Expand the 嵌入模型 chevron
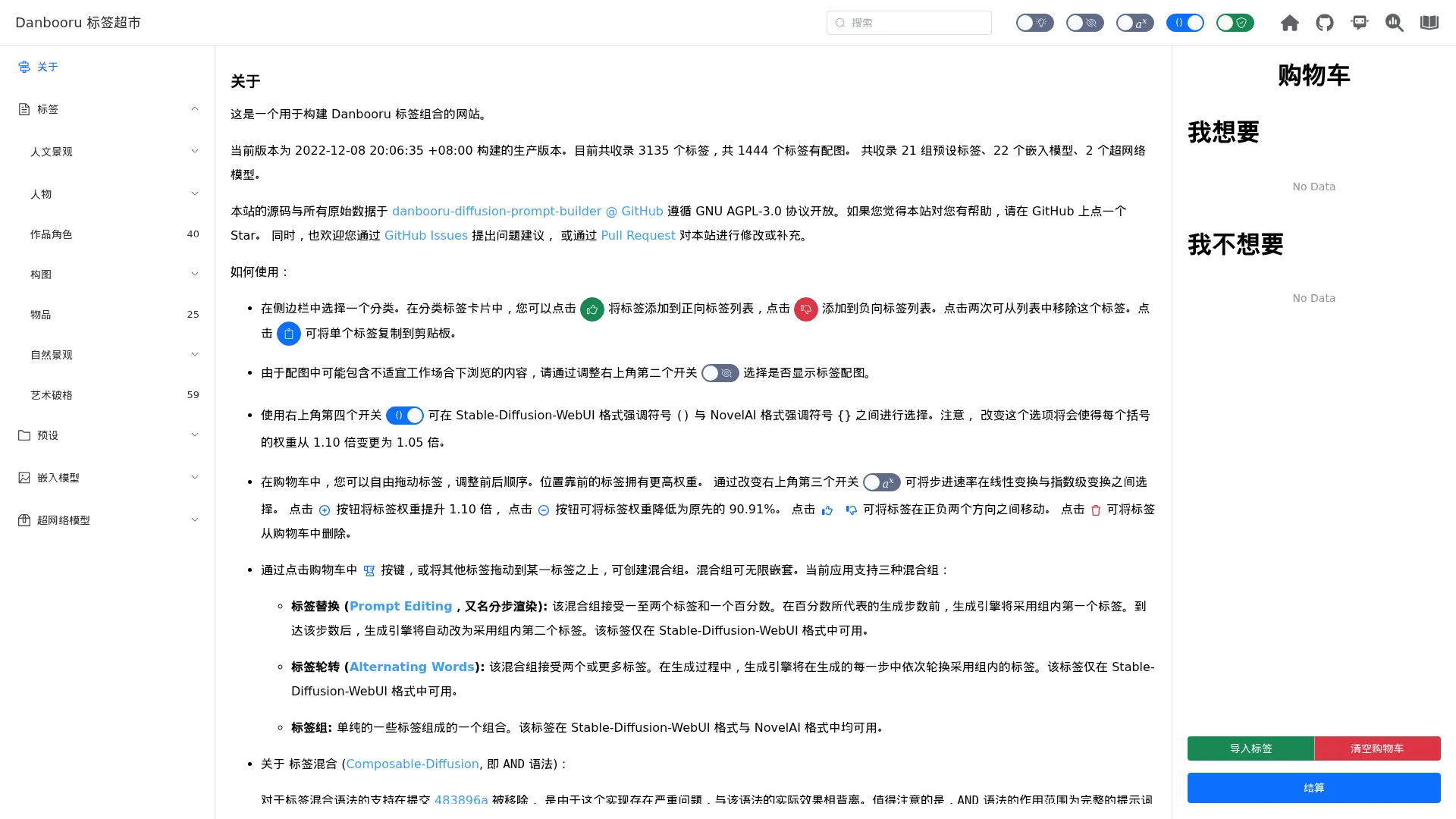The width and height of the screenshot is (1456, 819). (195, 477)
